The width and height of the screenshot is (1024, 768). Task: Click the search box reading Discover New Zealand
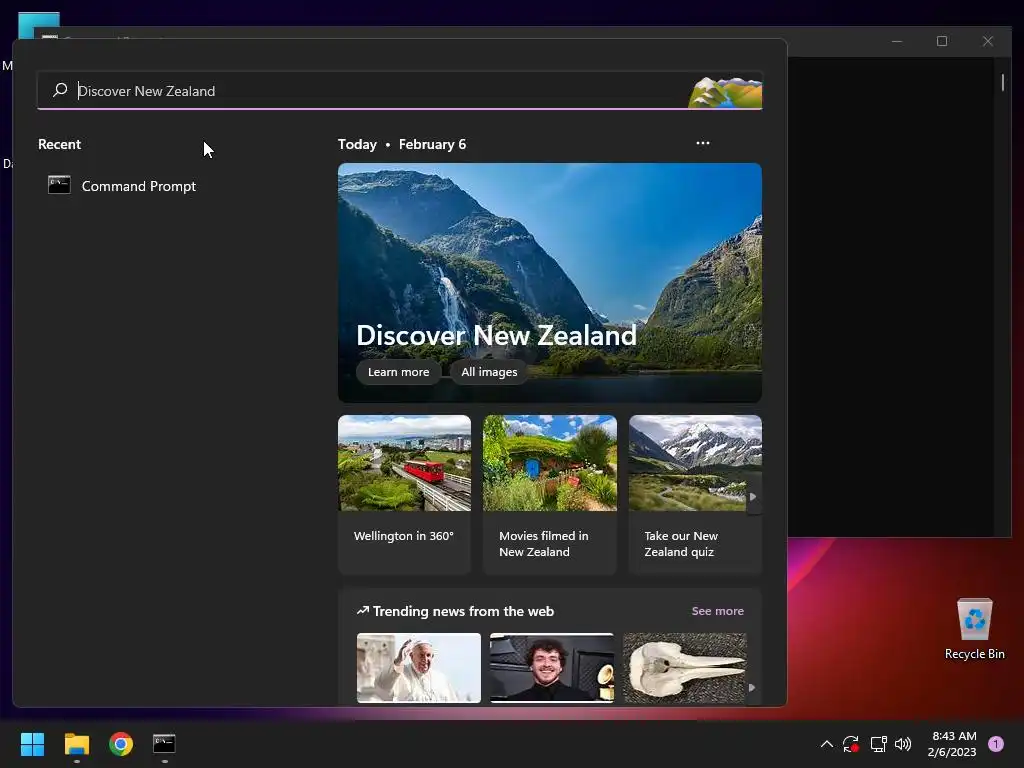(400, 90)
